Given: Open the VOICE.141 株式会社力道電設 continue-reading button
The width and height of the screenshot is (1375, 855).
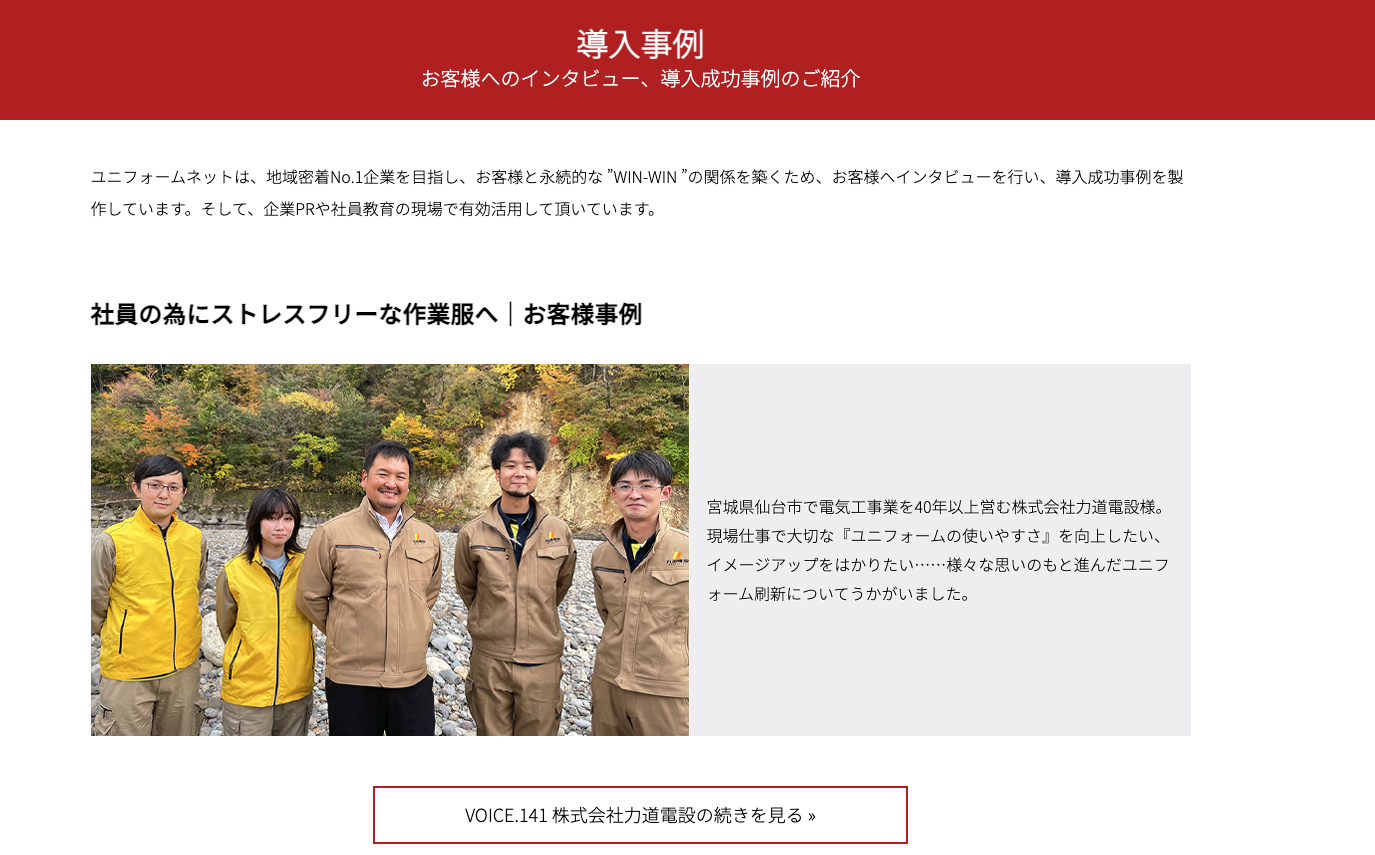Looking at the screenshot, I should coord(640,815).
